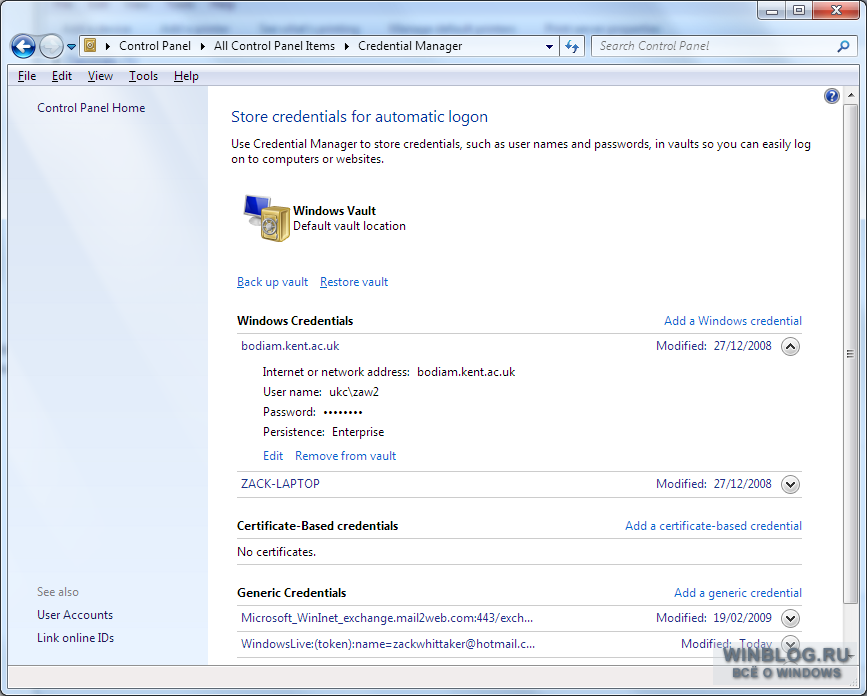
Task: Open Link online IDs
Action: [75, 638]
